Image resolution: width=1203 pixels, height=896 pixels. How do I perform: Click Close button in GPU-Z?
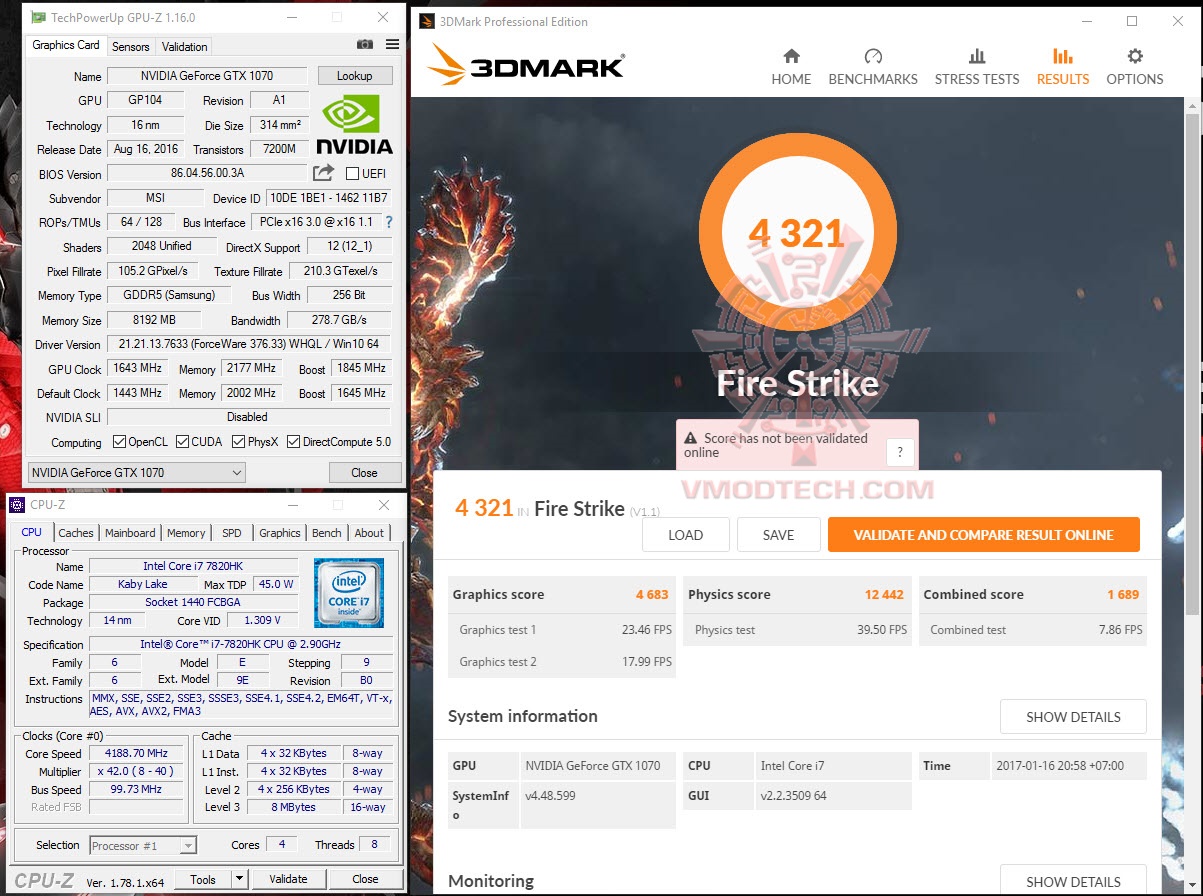(364, 472)
